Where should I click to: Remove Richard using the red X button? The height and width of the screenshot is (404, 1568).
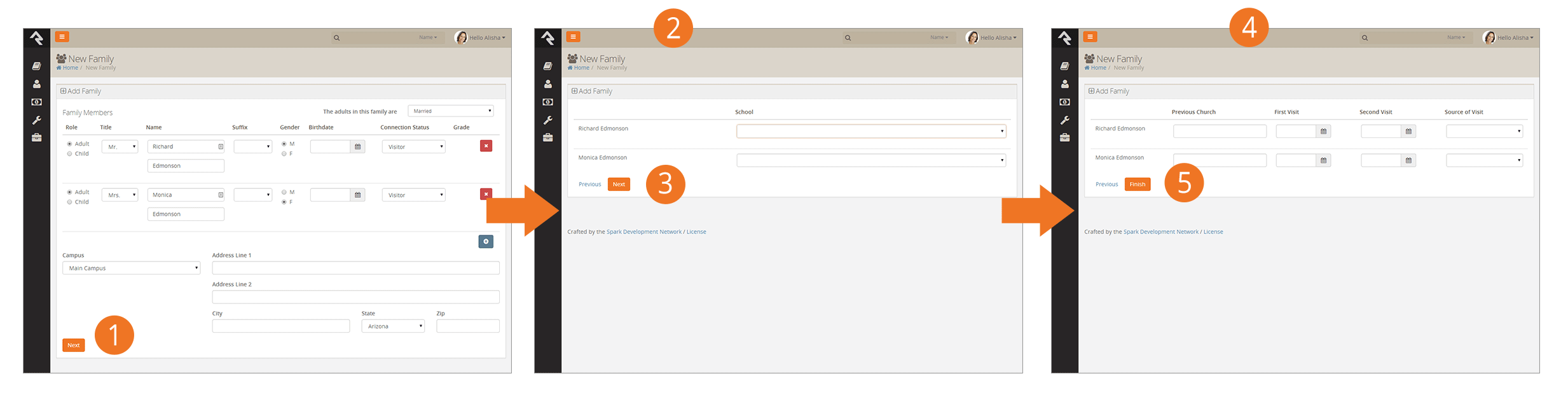pos(486,146)
